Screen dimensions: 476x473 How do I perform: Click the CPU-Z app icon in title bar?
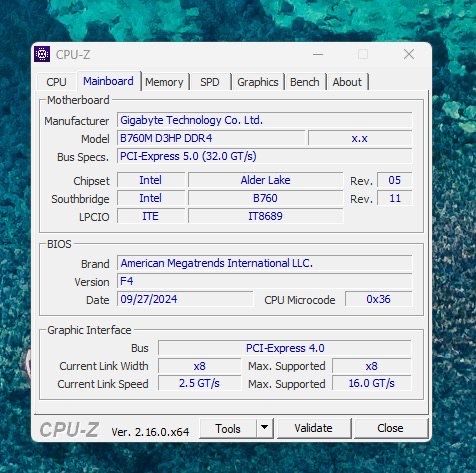[x=42, y=54]
